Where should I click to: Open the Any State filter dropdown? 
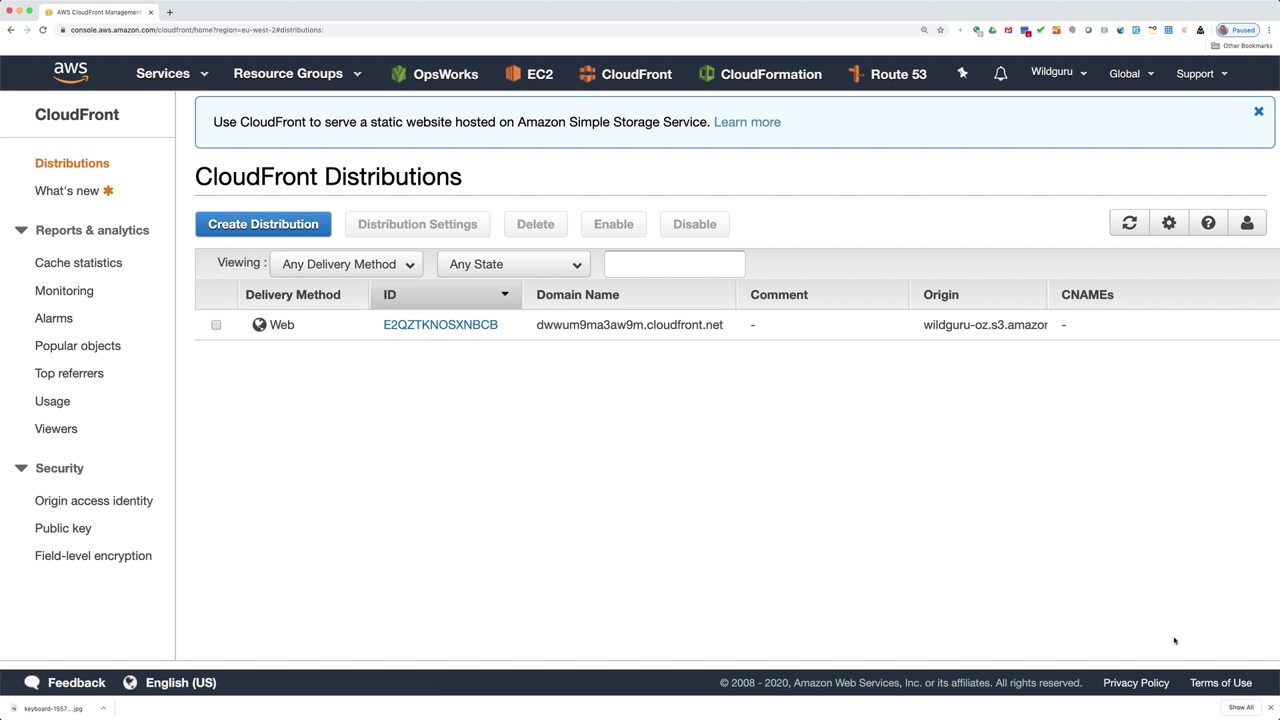[514, 264]
